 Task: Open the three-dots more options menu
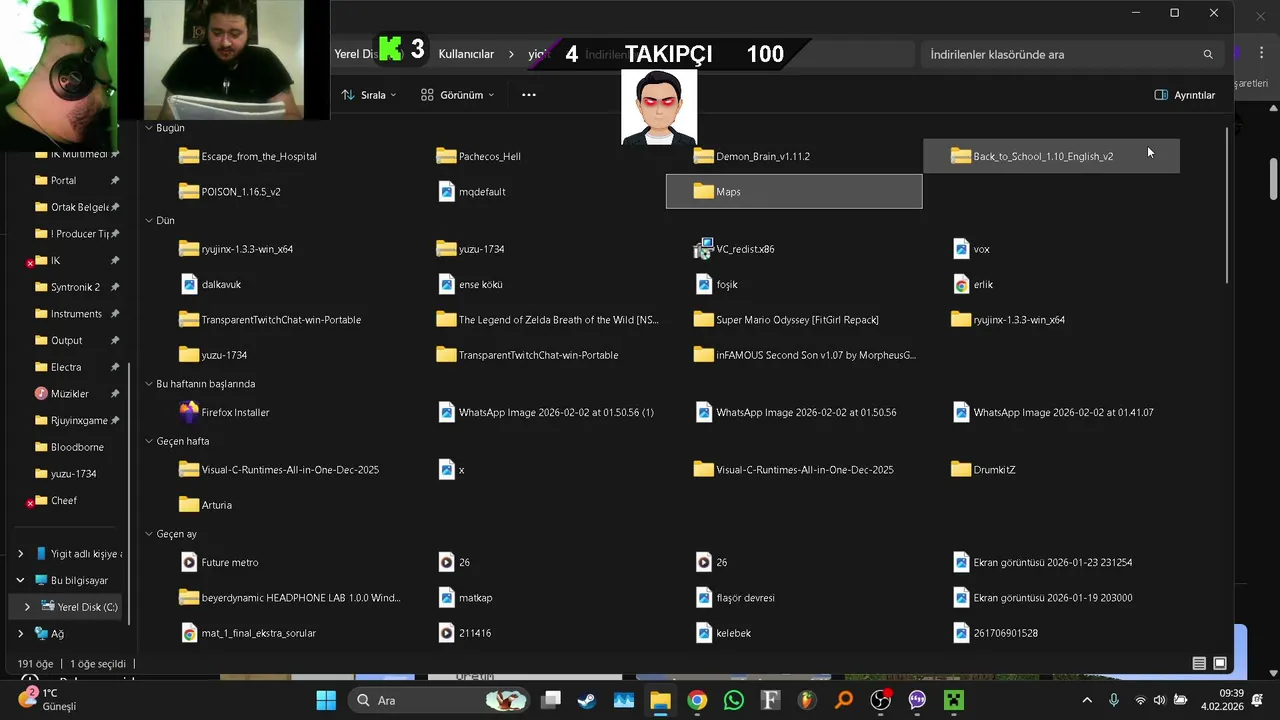tap(529, 95)
